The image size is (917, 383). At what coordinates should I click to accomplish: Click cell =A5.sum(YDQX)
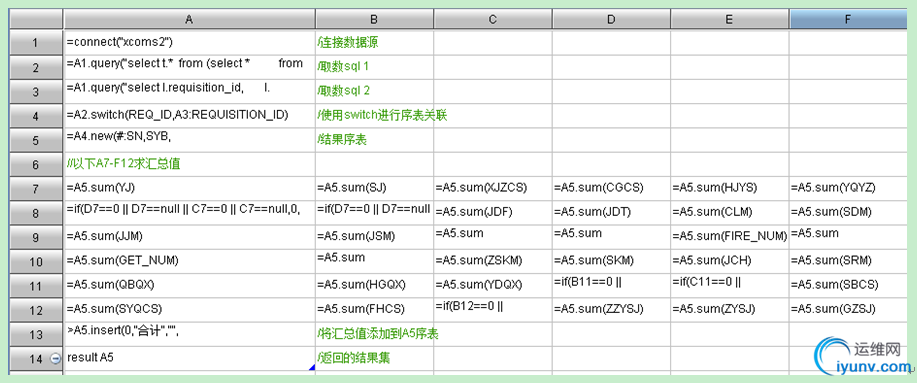tap(493, 285)
